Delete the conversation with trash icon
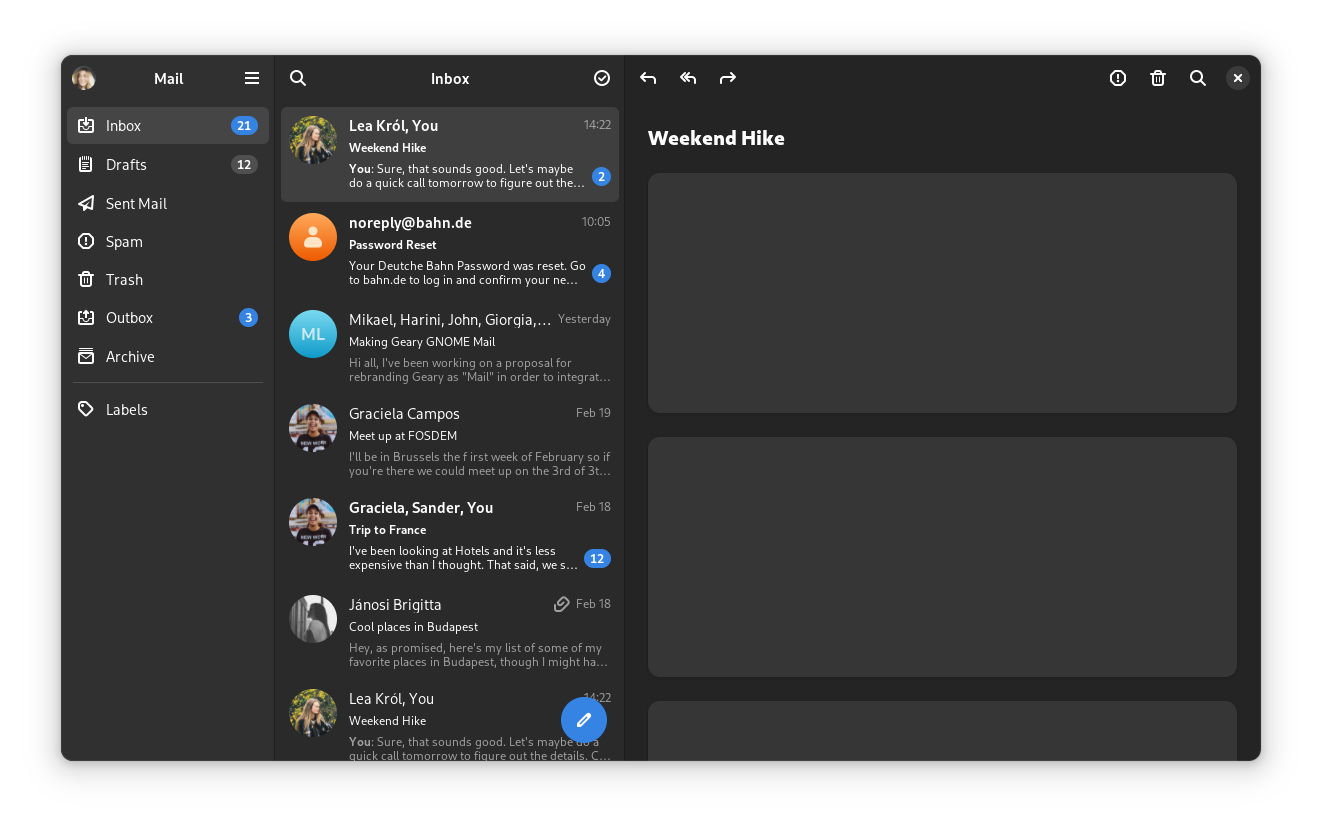Image resolution: width=1322 pixels, height=828 pixels. click(1158, 78)
